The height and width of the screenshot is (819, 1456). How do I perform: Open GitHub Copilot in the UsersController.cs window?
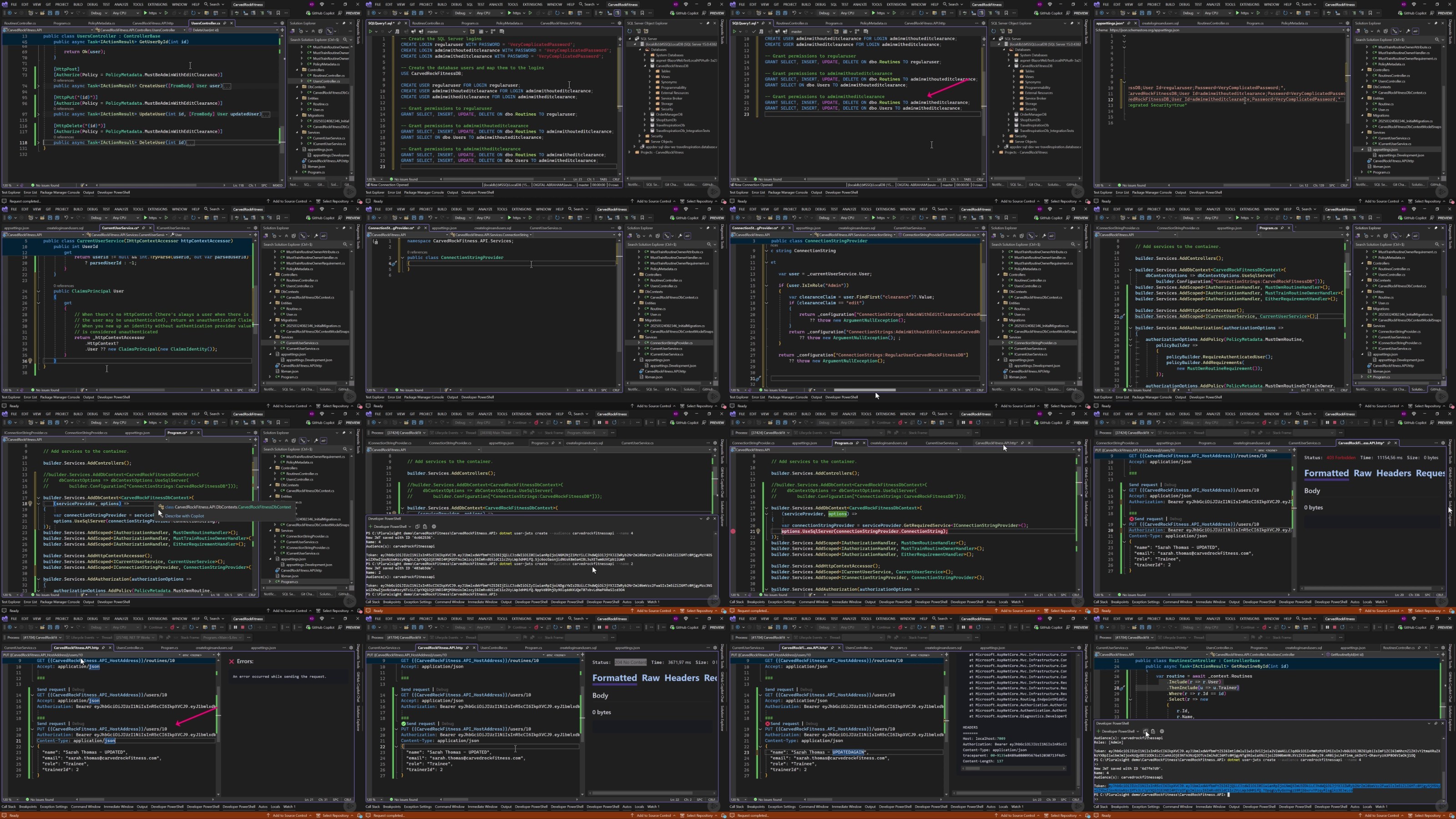(x=320, y=13)
